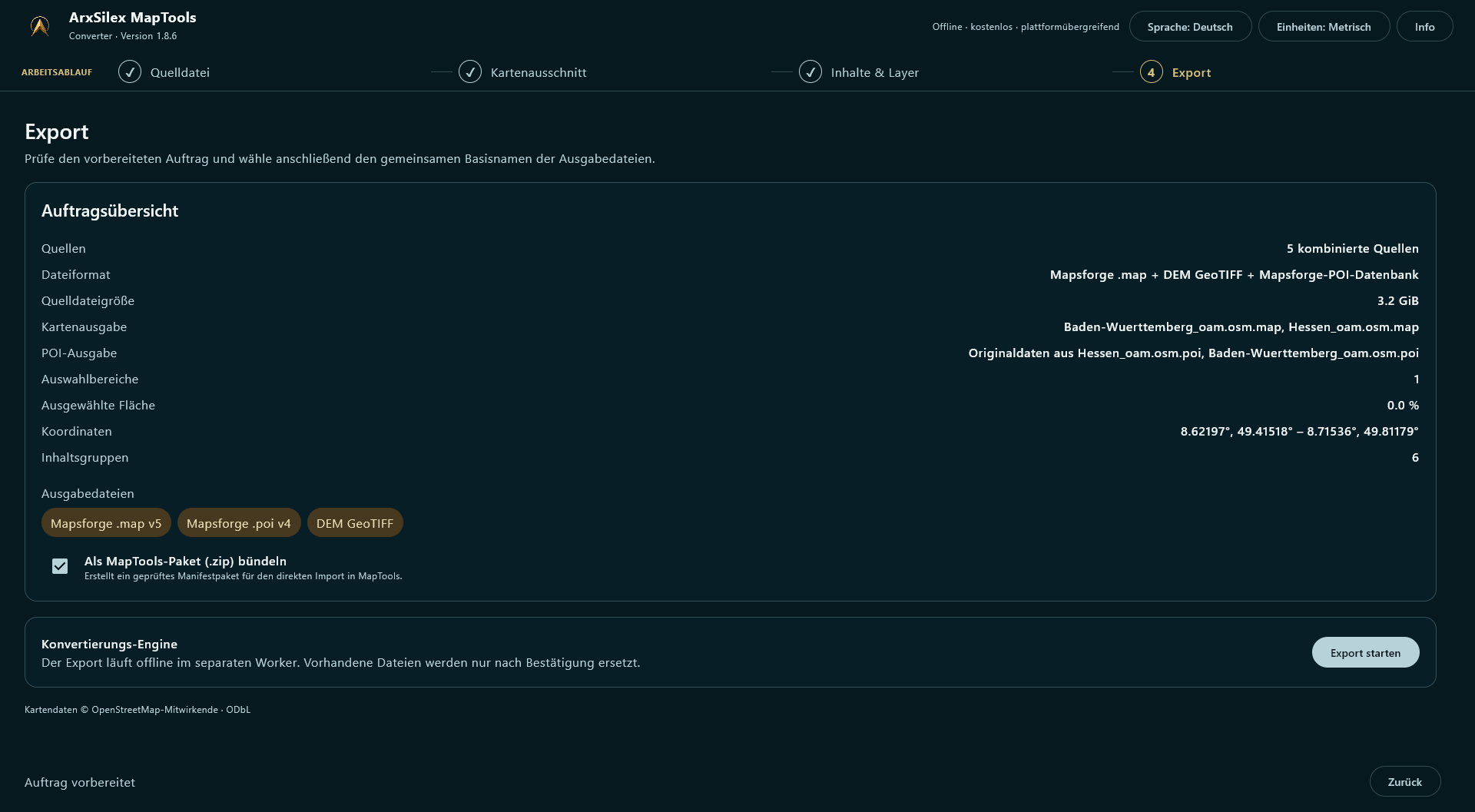Open the Sprache: Deutsch selector
This screenshot has height=812, width=1475.
pyautogui.click(x=1190, y=27)
